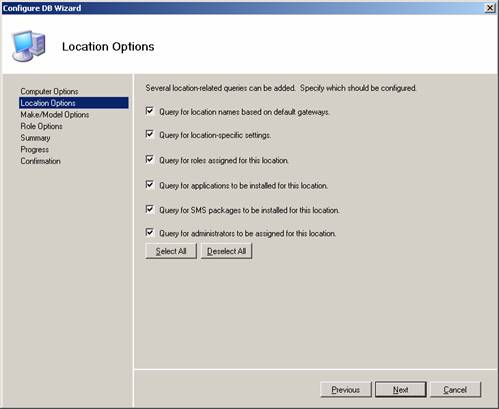This screenshot has height=409, width=499.
Task: Uncheck query for location-specific settings
Action: tap(150, 134)
